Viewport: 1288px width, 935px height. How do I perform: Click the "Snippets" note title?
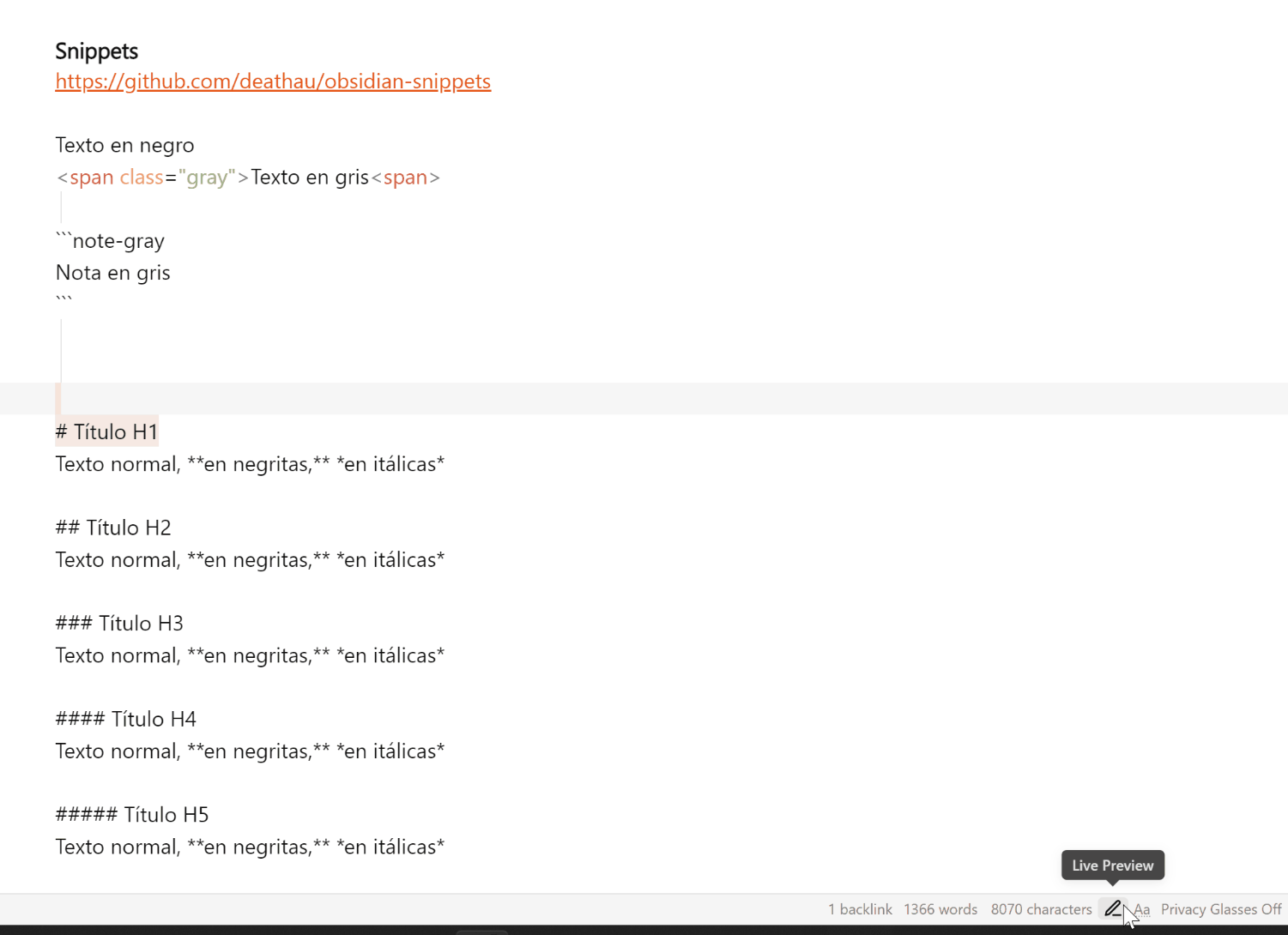pos(96,51)
